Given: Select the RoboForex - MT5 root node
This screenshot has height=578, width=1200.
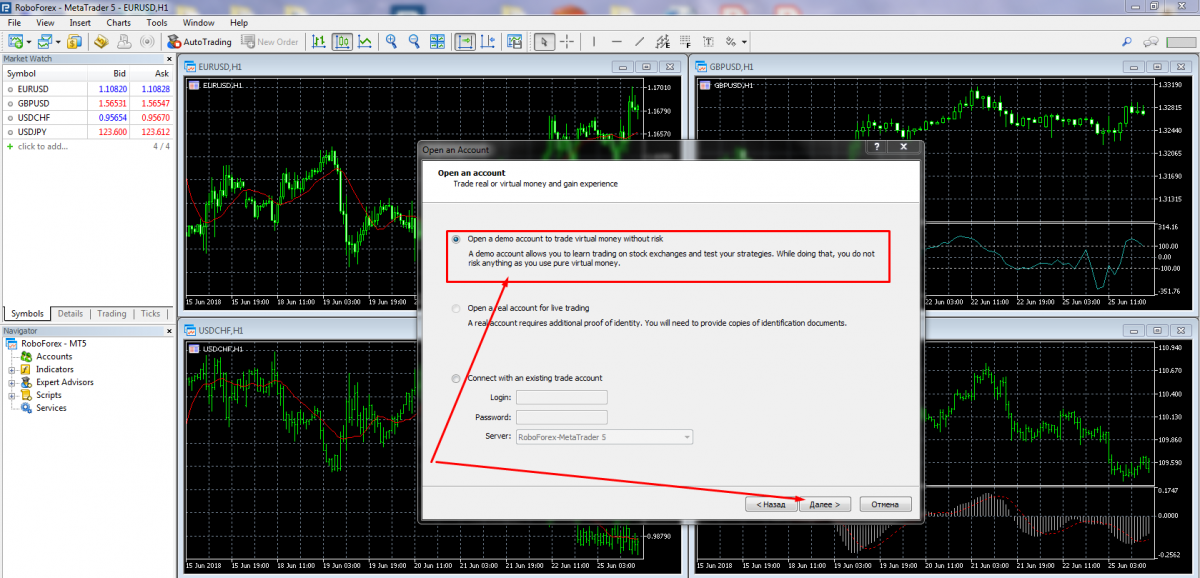Looking at the screenshot, I should click(53, 343).
